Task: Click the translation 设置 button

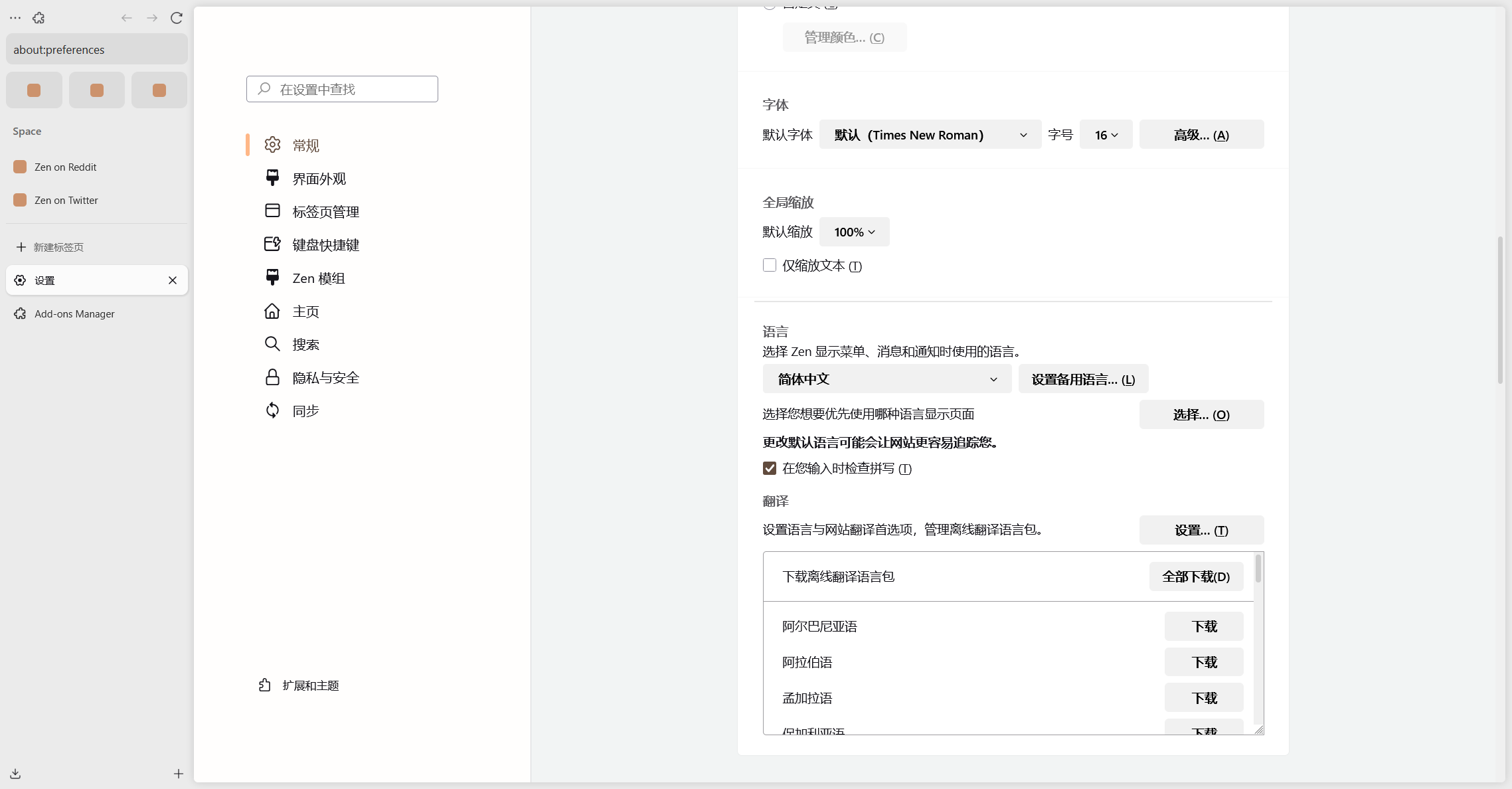Action: [1201, 530]
